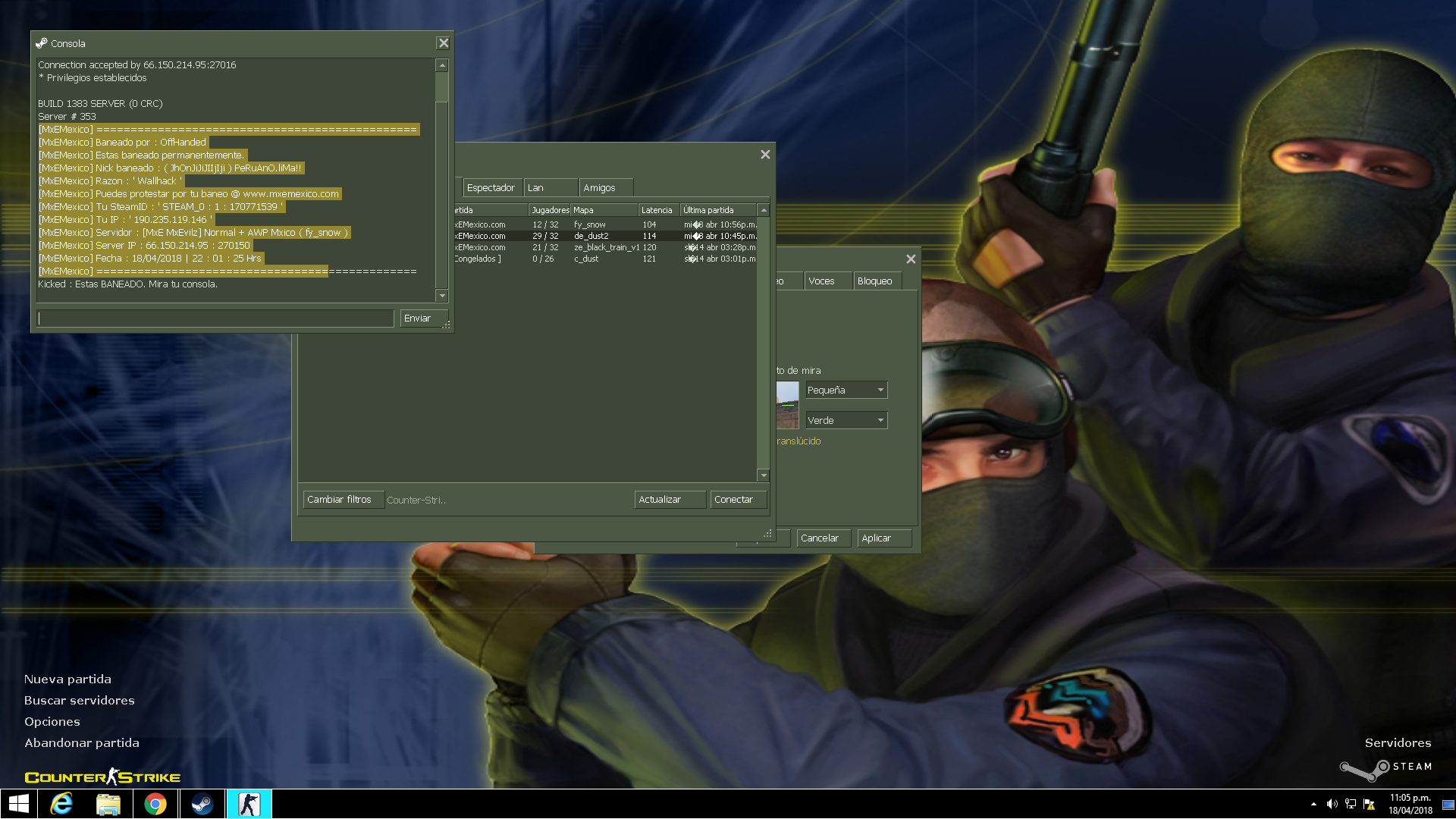
Task: Close the options window
Action: (x=911, y=259)
